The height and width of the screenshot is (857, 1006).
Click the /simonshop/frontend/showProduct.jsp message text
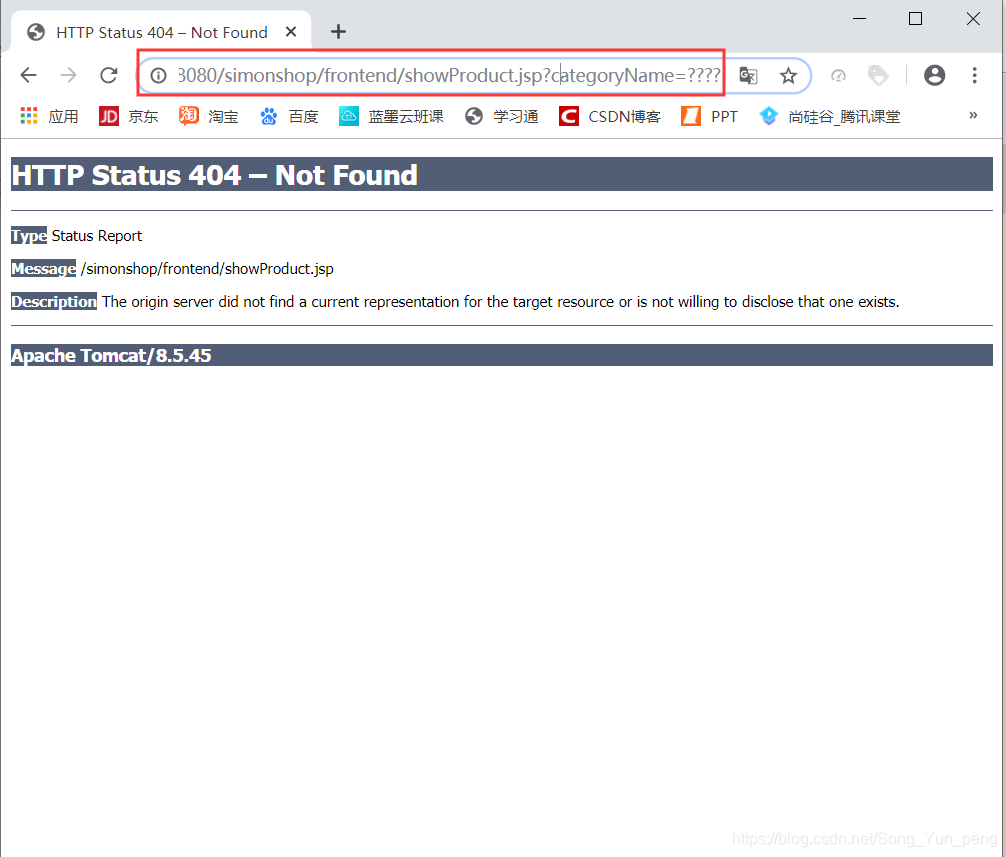point(207,269)
